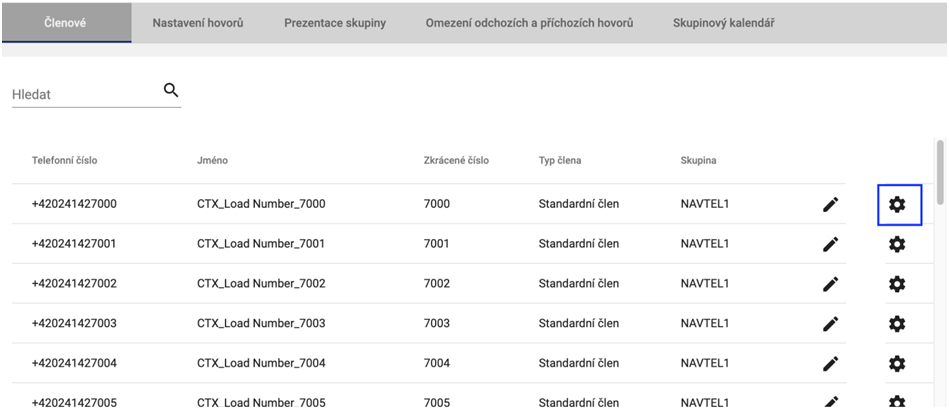Image resolution: width=949 pixels, height=413 pixels.
Task: Open settings gear for number 7000
Action: (x=897, y=204)
